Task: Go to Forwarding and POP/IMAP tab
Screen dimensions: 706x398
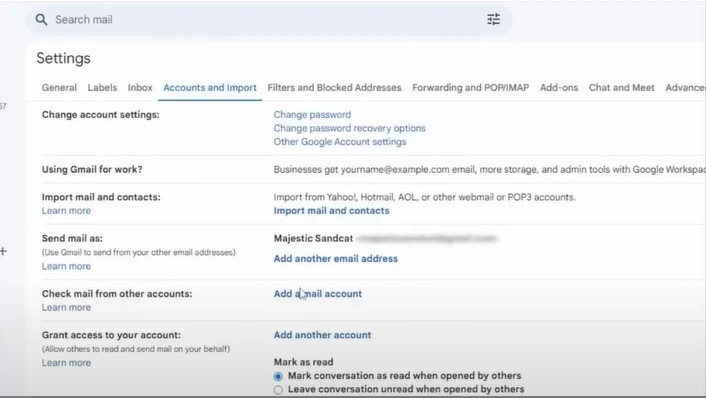Action: coord(471,88)
